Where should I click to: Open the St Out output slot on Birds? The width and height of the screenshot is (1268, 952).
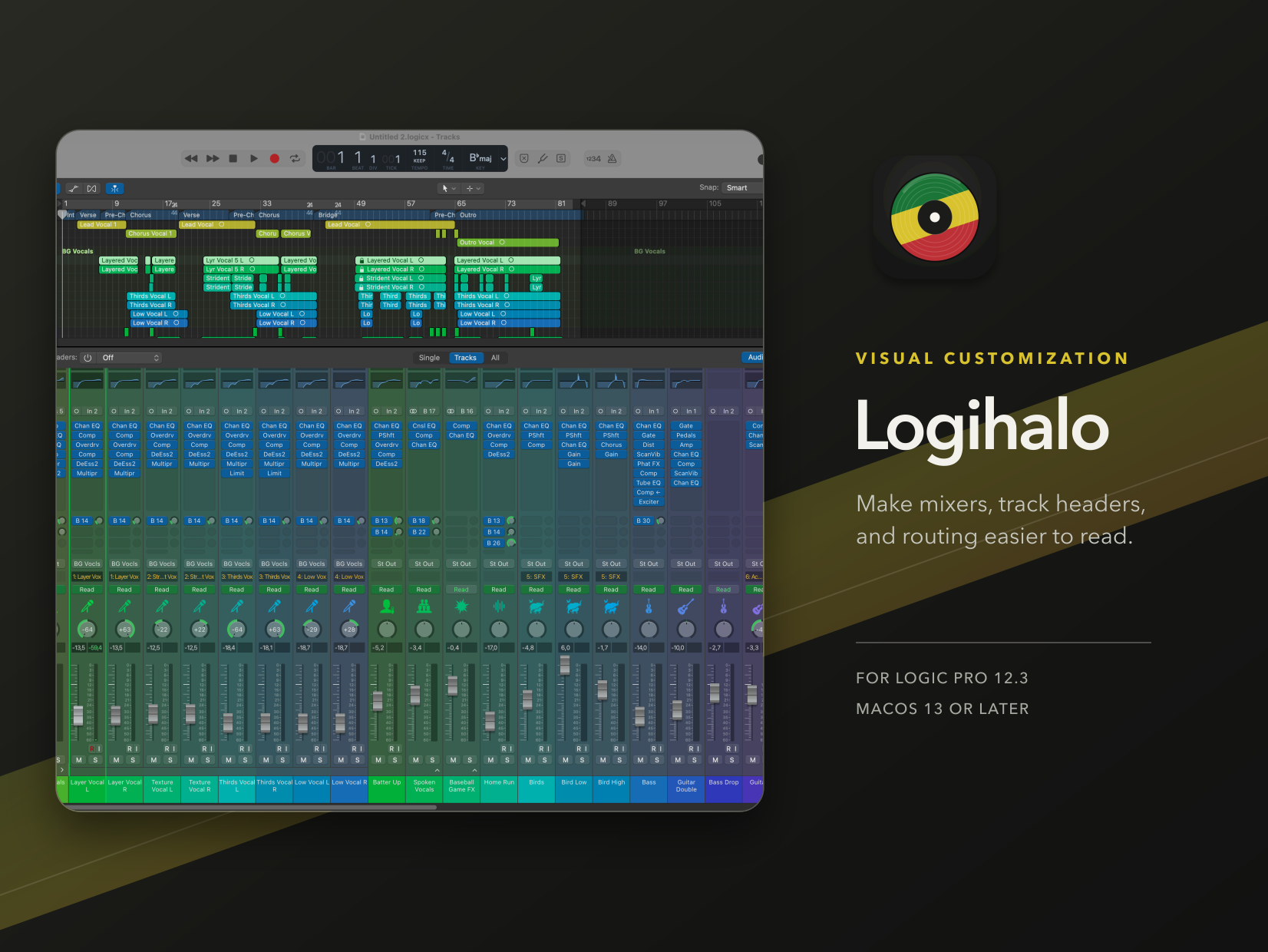(537, 564)
